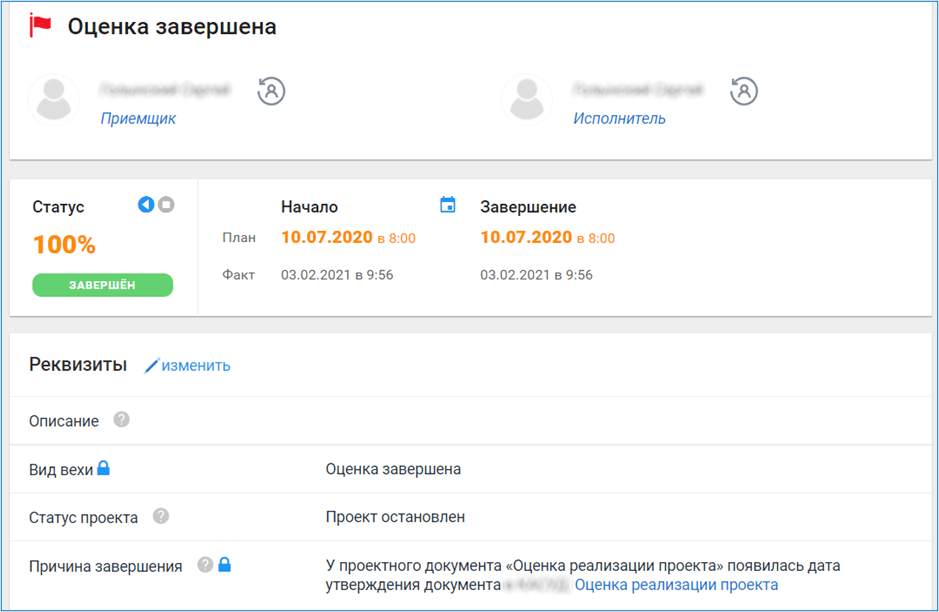Open the Приемщик link
This screenshot has height=612, width=939.
(138, 118)
